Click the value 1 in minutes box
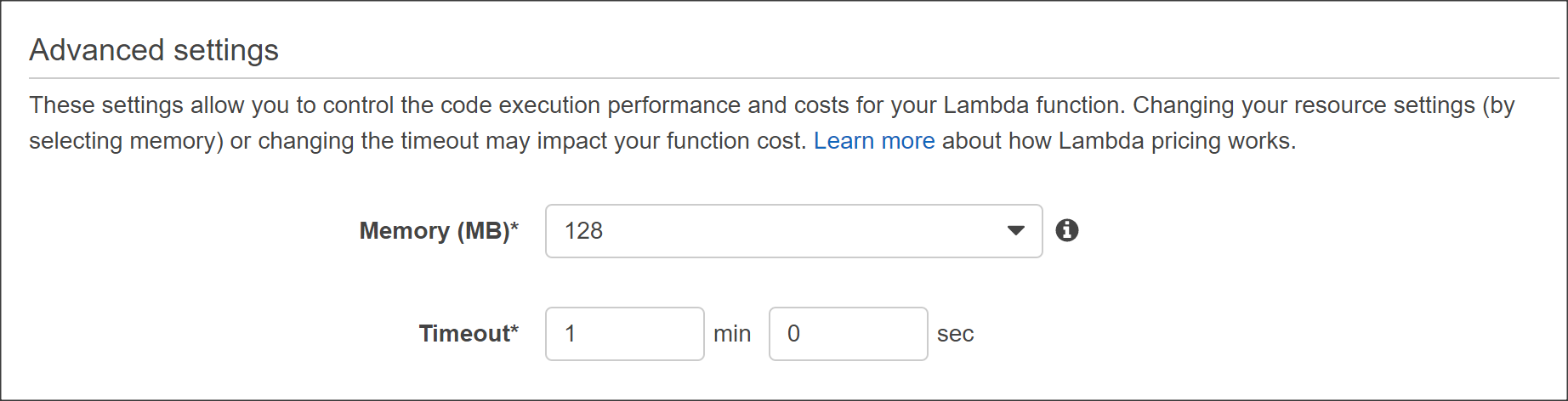 (x=570, y=334)
